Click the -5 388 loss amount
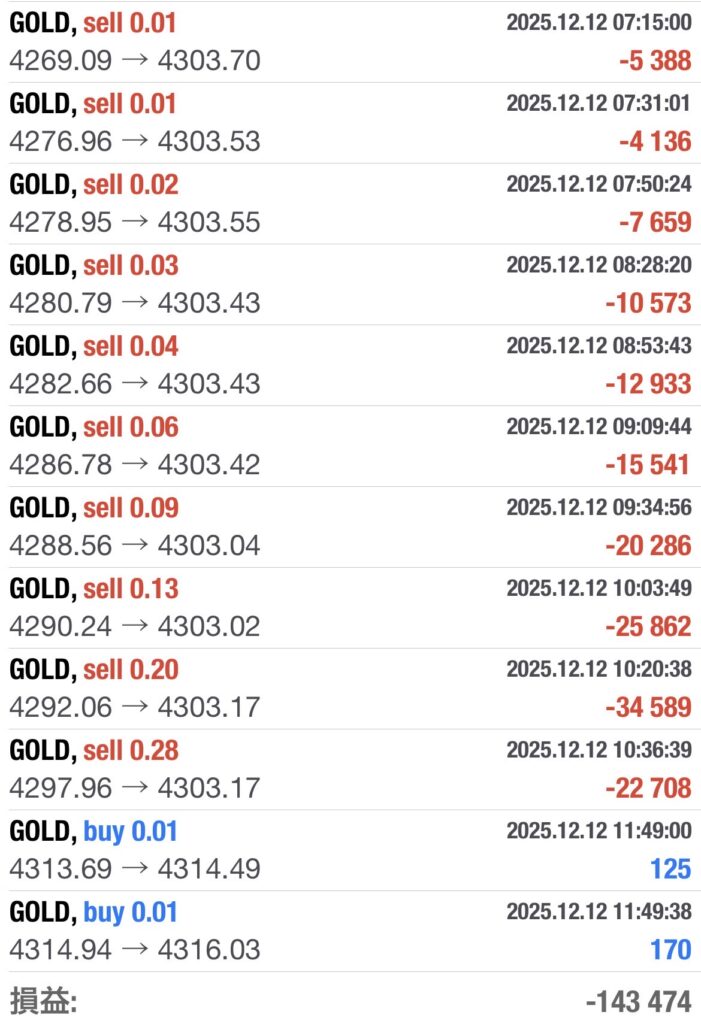 coord(654,61)
